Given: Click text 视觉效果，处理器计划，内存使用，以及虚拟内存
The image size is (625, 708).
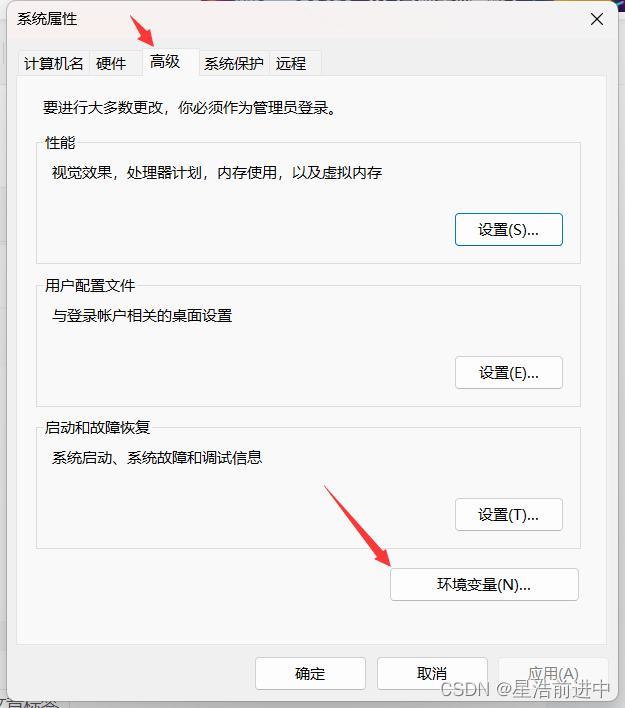Looking at the screenshot, I should click(x=217, y=172).
